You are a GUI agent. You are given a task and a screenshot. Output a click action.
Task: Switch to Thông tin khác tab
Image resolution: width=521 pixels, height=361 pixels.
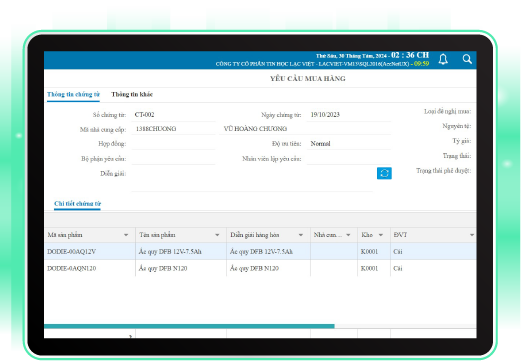(x=132, y=94)
